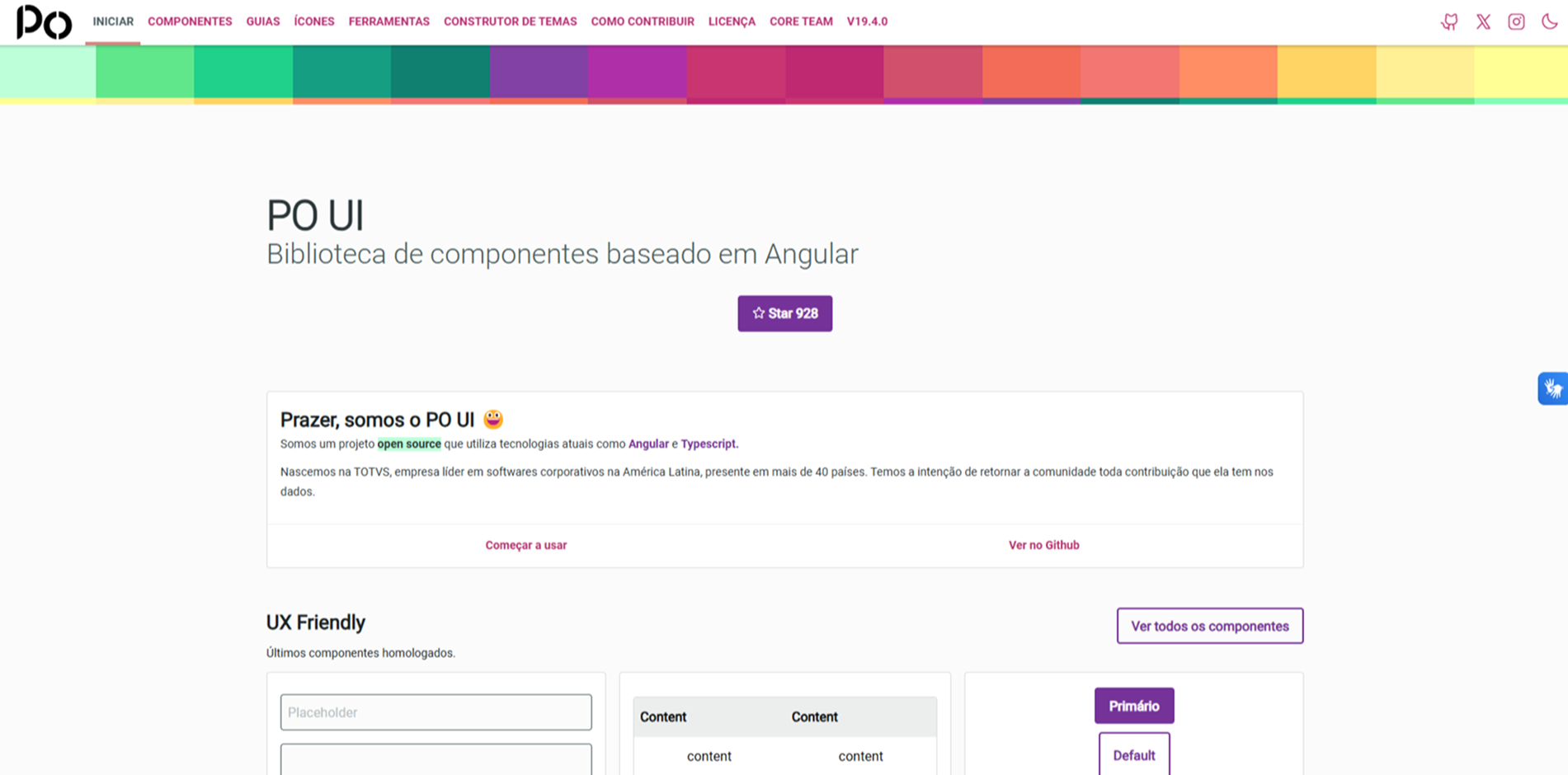Select FERRAMENTAS in the navbar
1568x775 pixels.
pos(388,21)
